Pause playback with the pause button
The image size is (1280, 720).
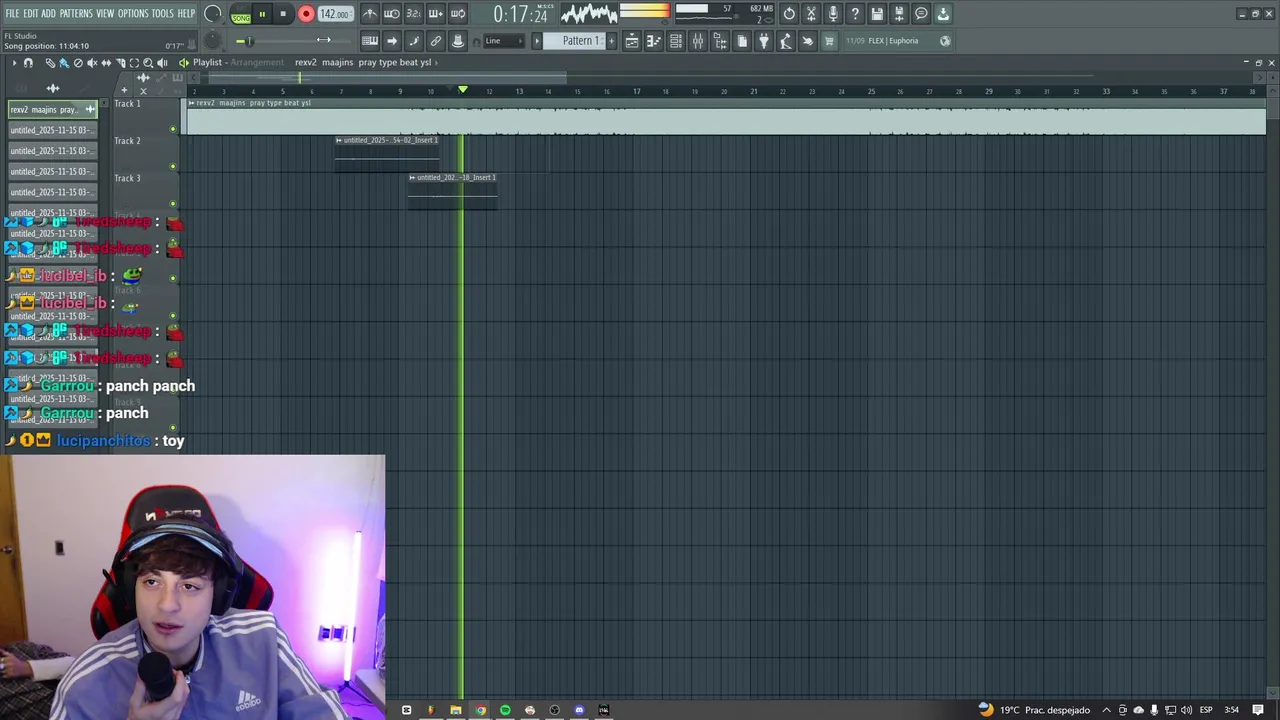point(262,14)
